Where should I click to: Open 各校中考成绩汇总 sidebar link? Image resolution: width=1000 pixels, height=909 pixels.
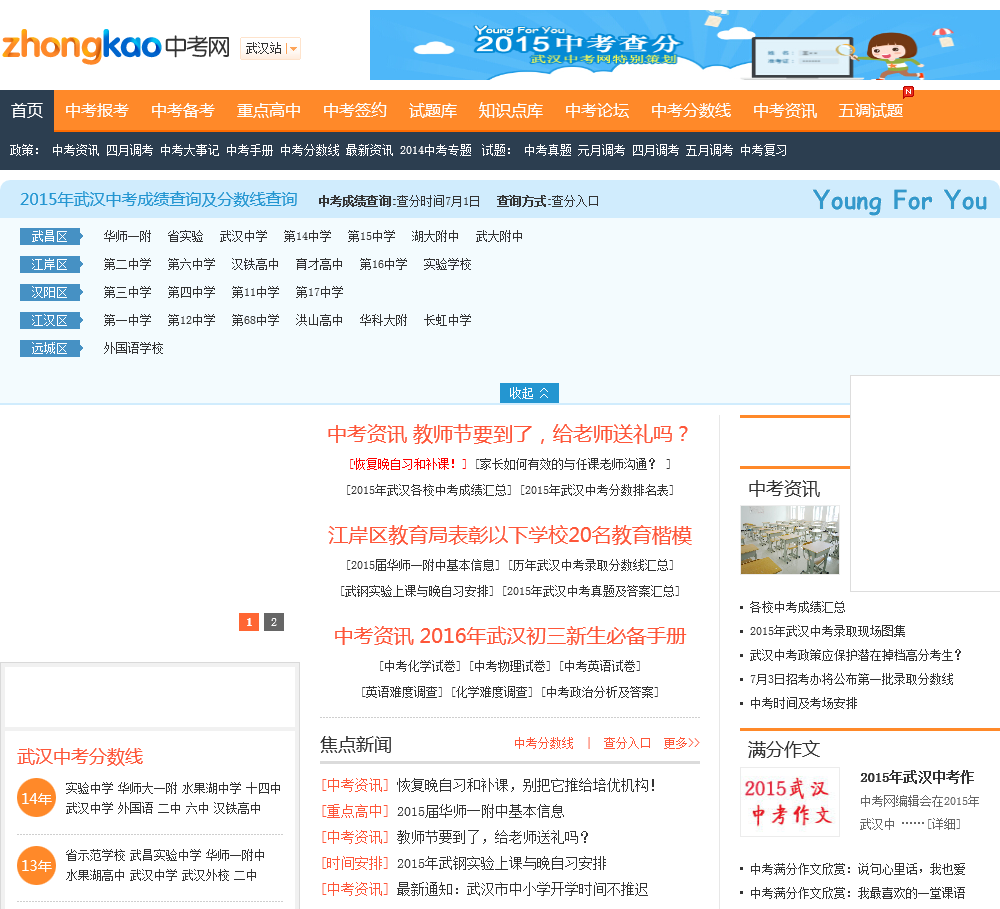point(797,607)
